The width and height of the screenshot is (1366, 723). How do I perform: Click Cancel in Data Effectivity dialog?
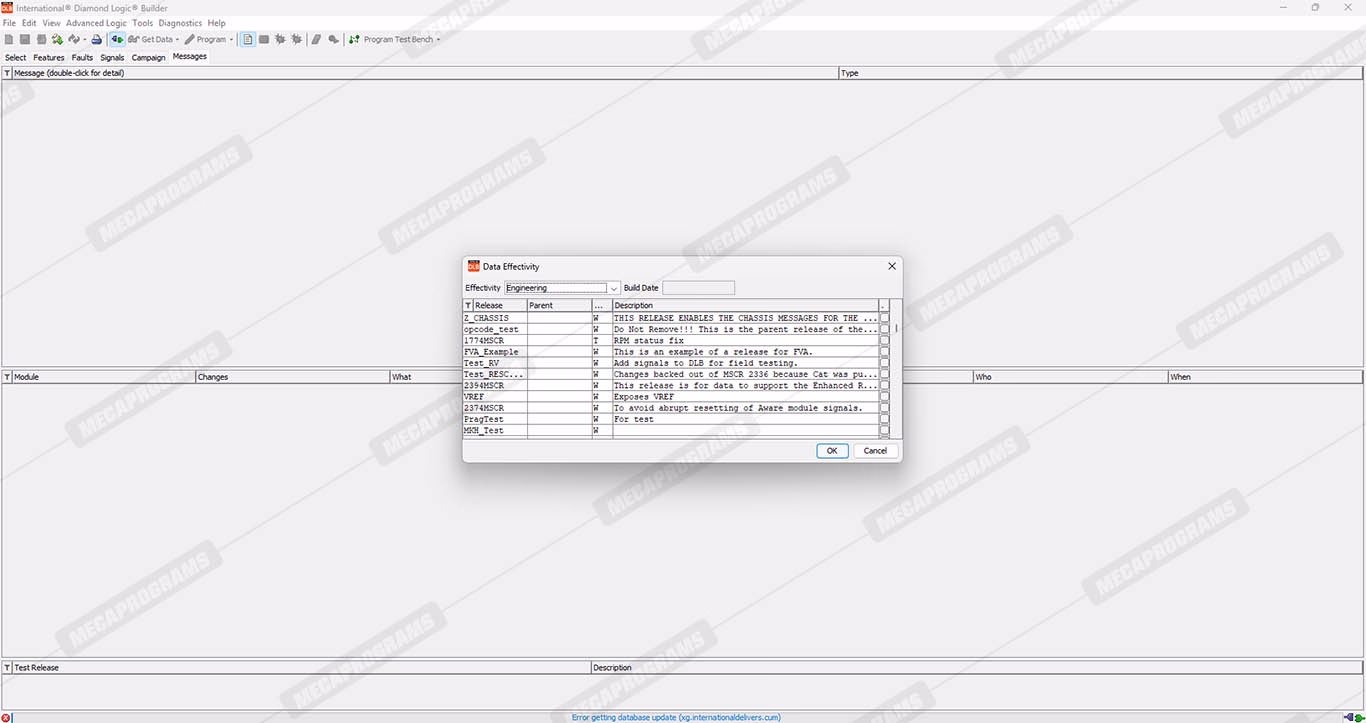tap(875, 451)
